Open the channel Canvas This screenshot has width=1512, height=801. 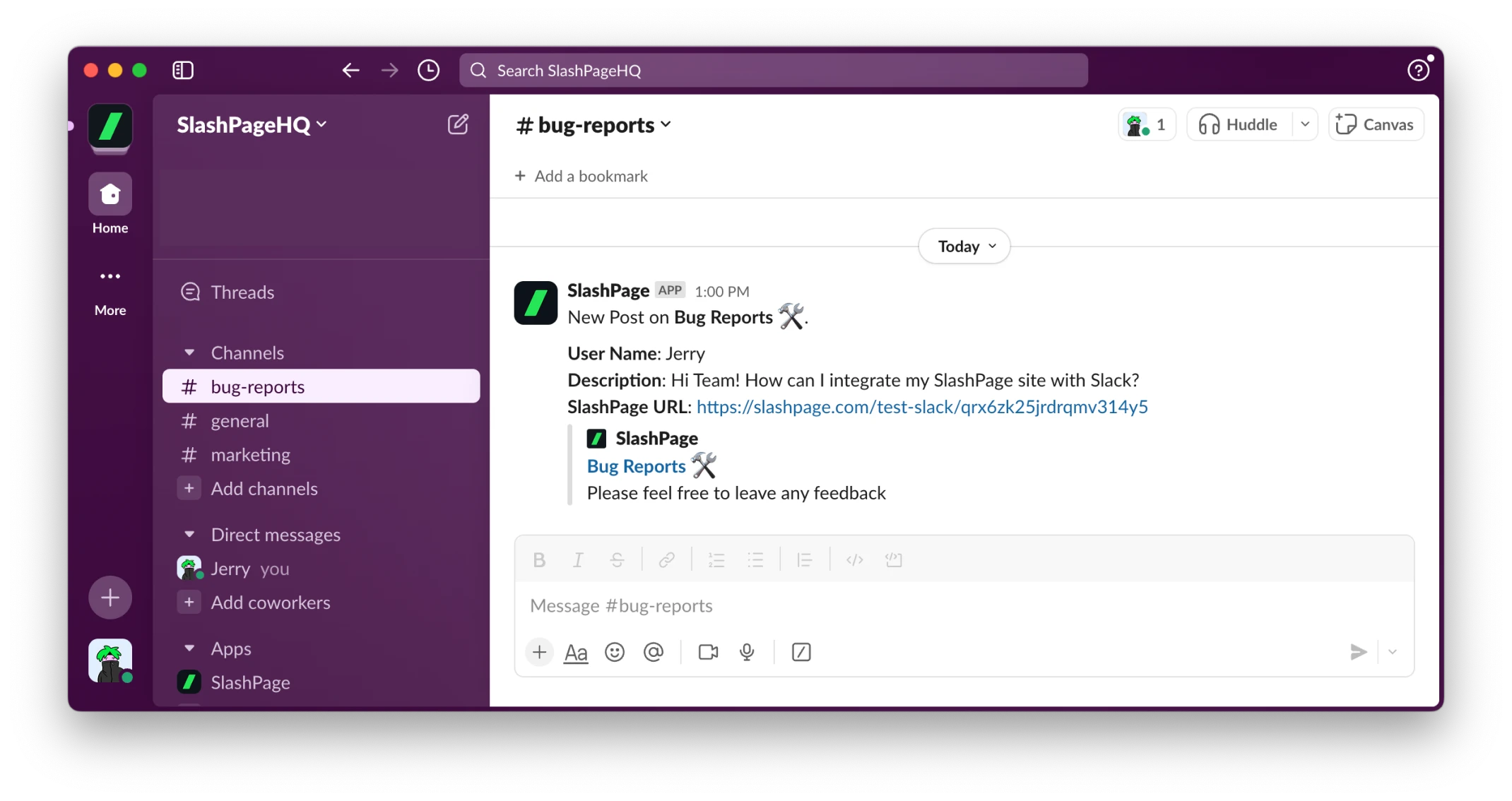point(1376,125)
